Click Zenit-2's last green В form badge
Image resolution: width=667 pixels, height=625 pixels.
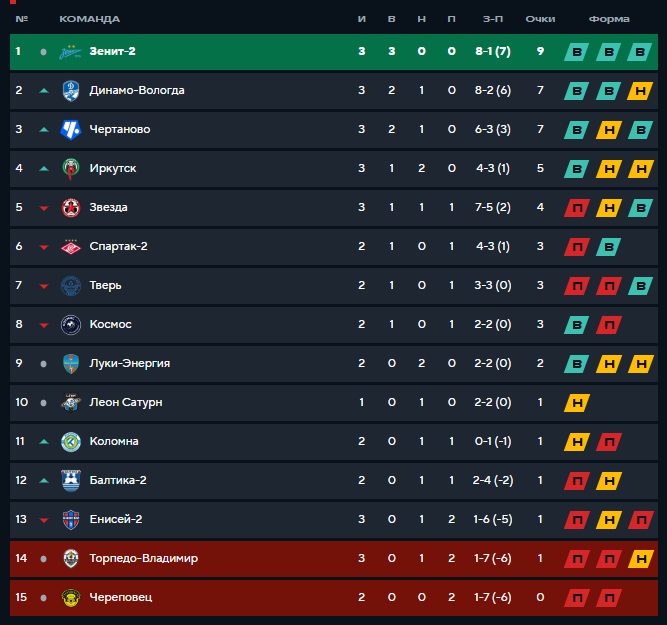(640, 52)
